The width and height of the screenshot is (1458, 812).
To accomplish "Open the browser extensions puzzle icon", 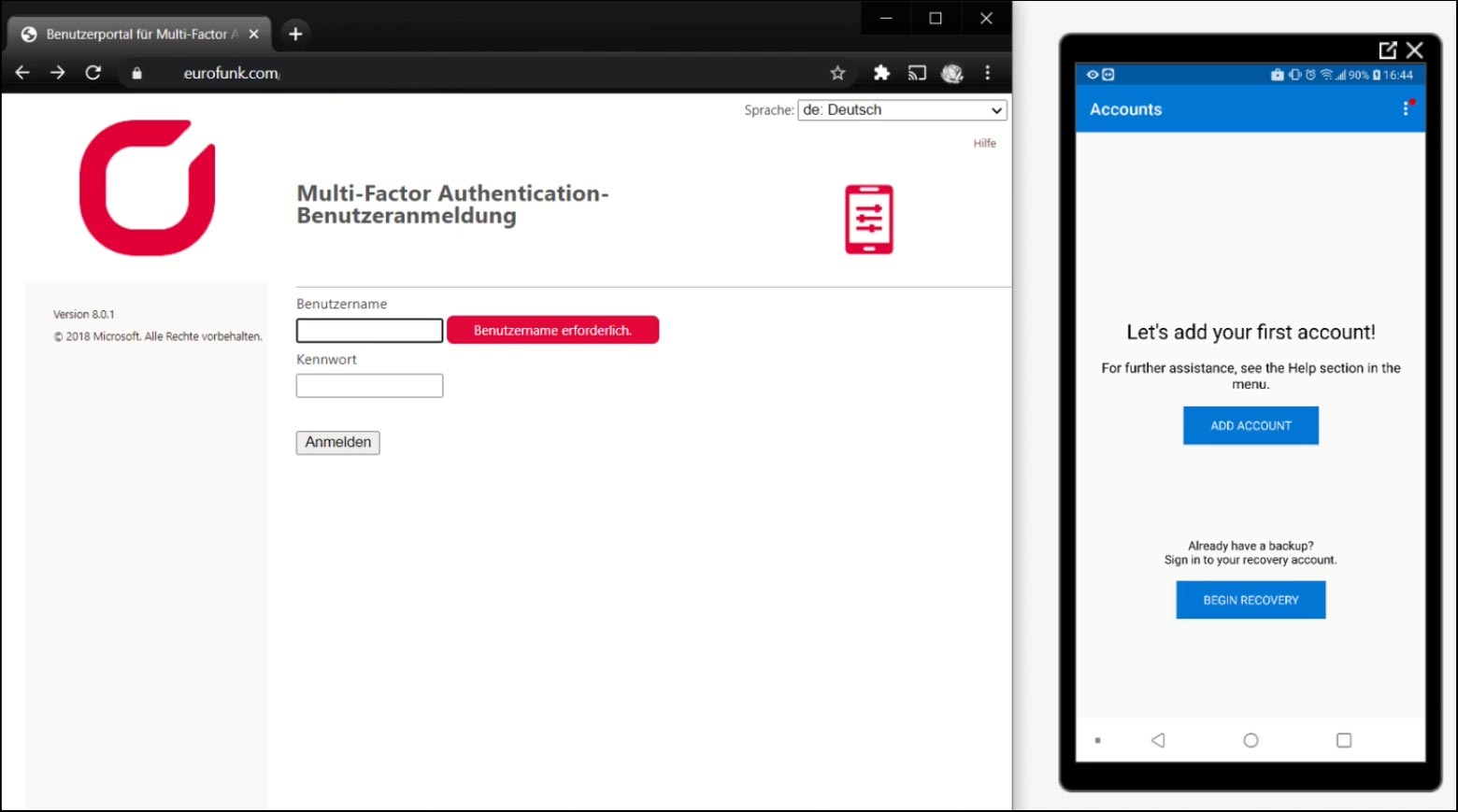I will tap(881, 73).
